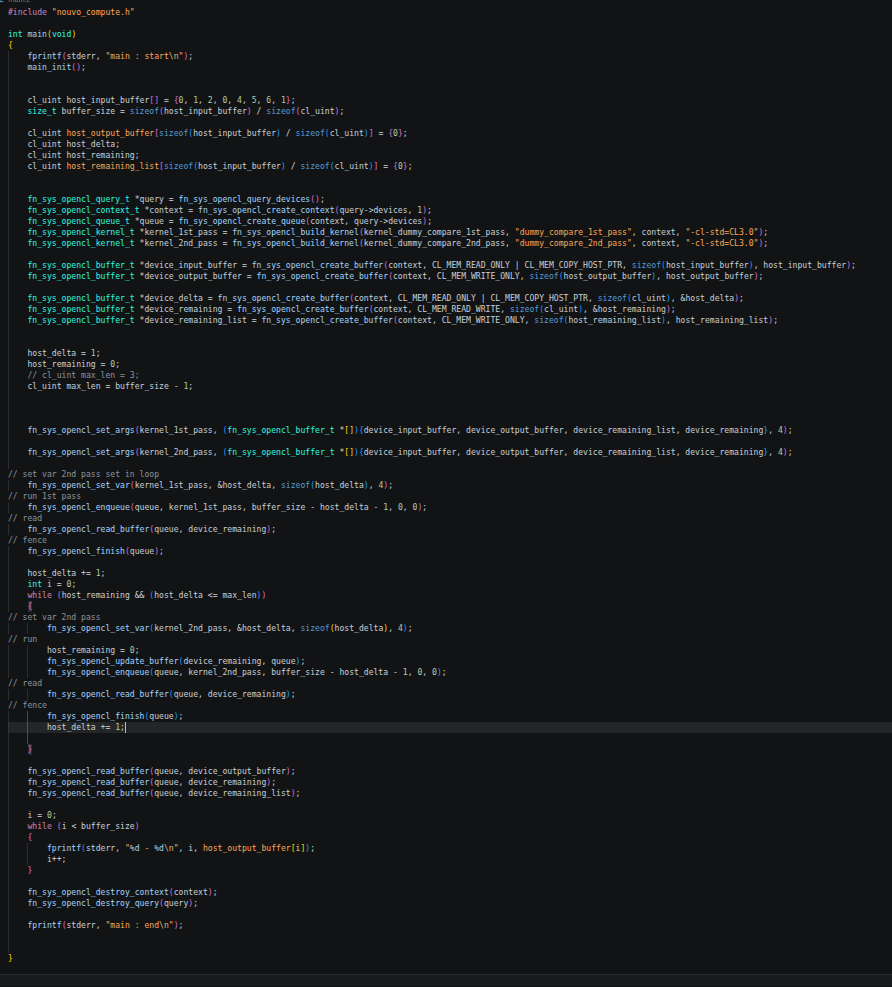Click the fn_sys_opencl_create_context line
Image resolution: width=892 pixels, height=987 pixels.
[x=229, y=210]
